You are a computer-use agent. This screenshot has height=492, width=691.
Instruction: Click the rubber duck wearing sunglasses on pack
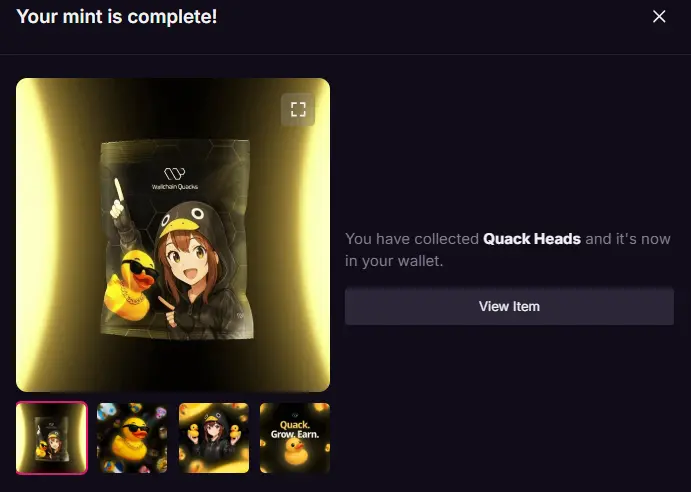[131, 284]
